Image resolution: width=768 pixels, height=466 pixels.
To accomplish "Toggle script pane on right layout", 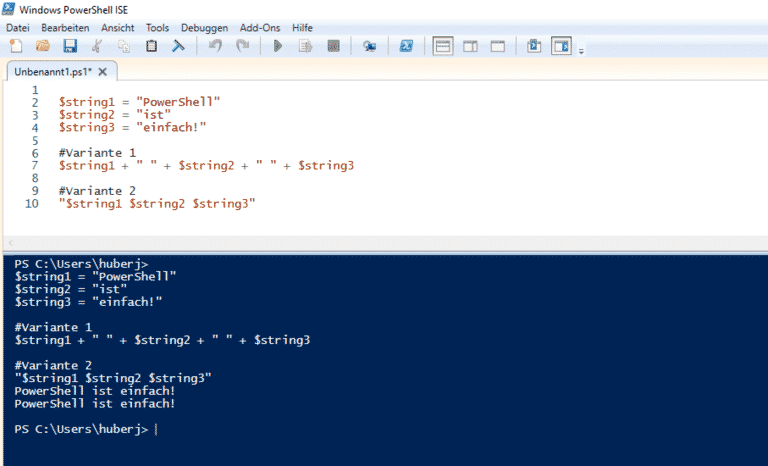I will [x=470, y=46].
